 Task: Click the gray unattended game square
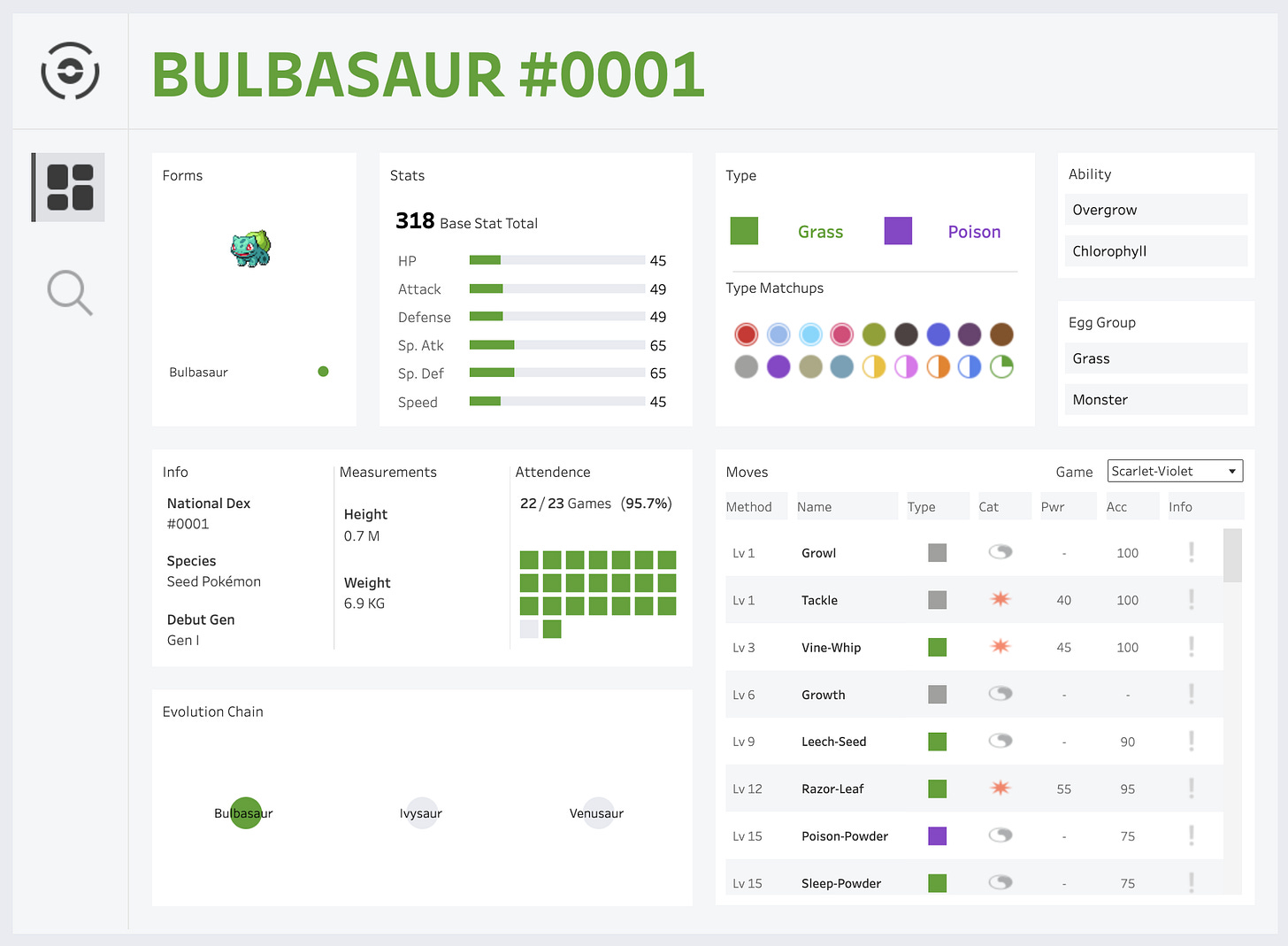point(529,629)
